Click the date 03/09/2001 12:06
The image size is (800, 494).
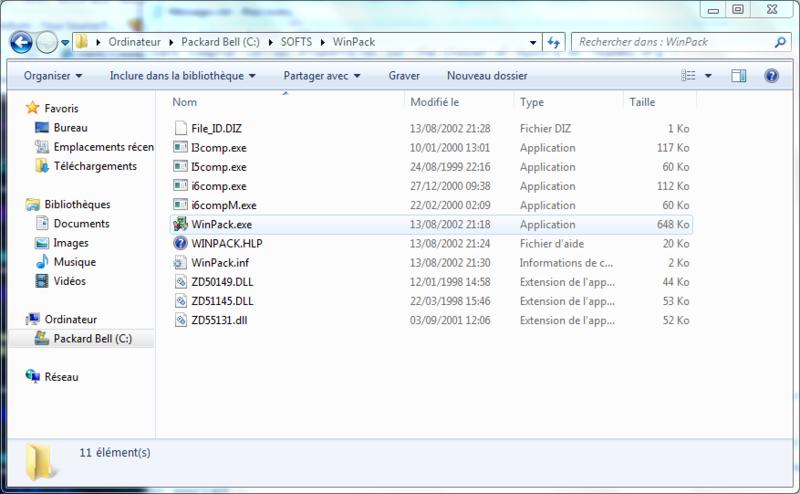click(450, 320)
